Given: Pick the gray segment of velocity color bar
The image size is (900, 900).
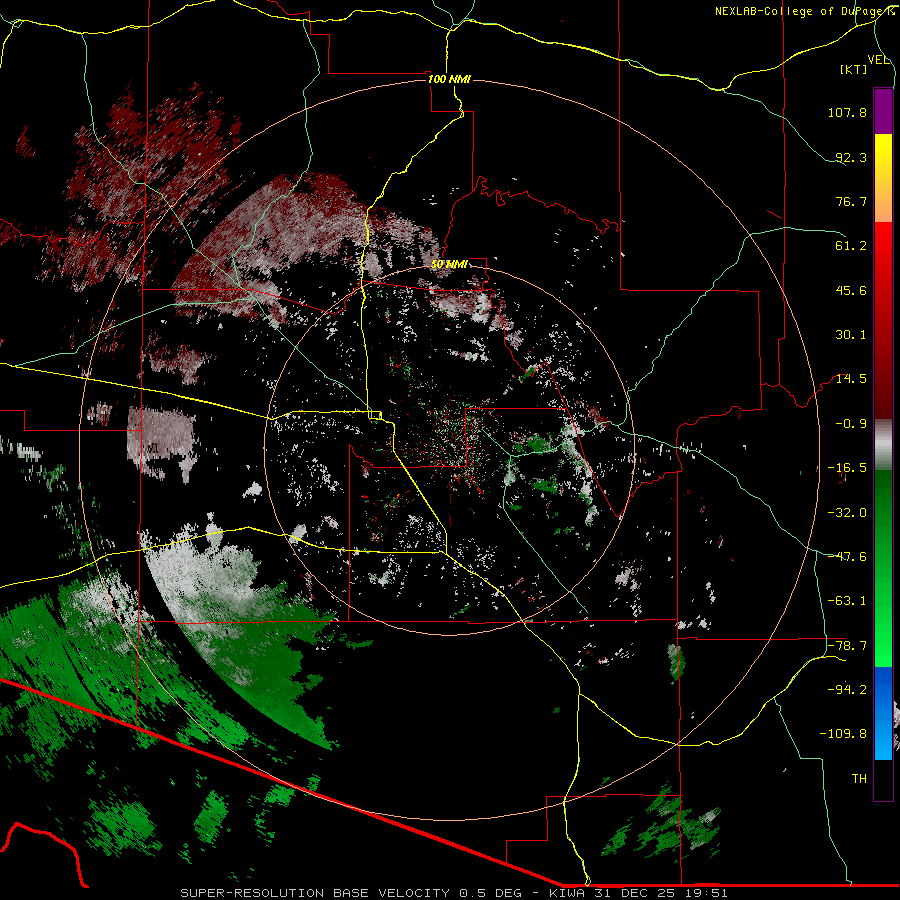Looking at the screenshot, I should click(x=883, y=445).
